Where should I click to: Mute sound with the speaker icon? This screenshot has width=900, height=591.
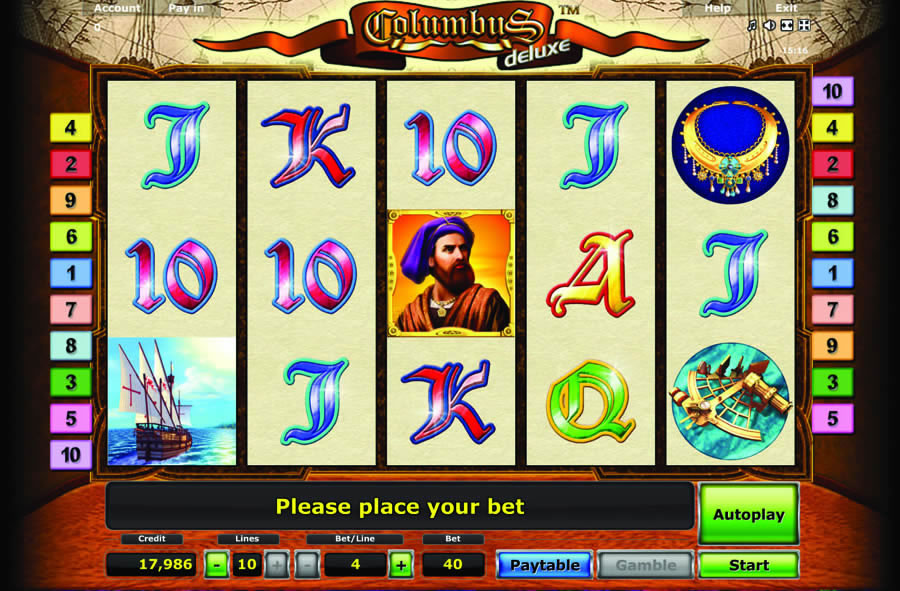[769, 25]
